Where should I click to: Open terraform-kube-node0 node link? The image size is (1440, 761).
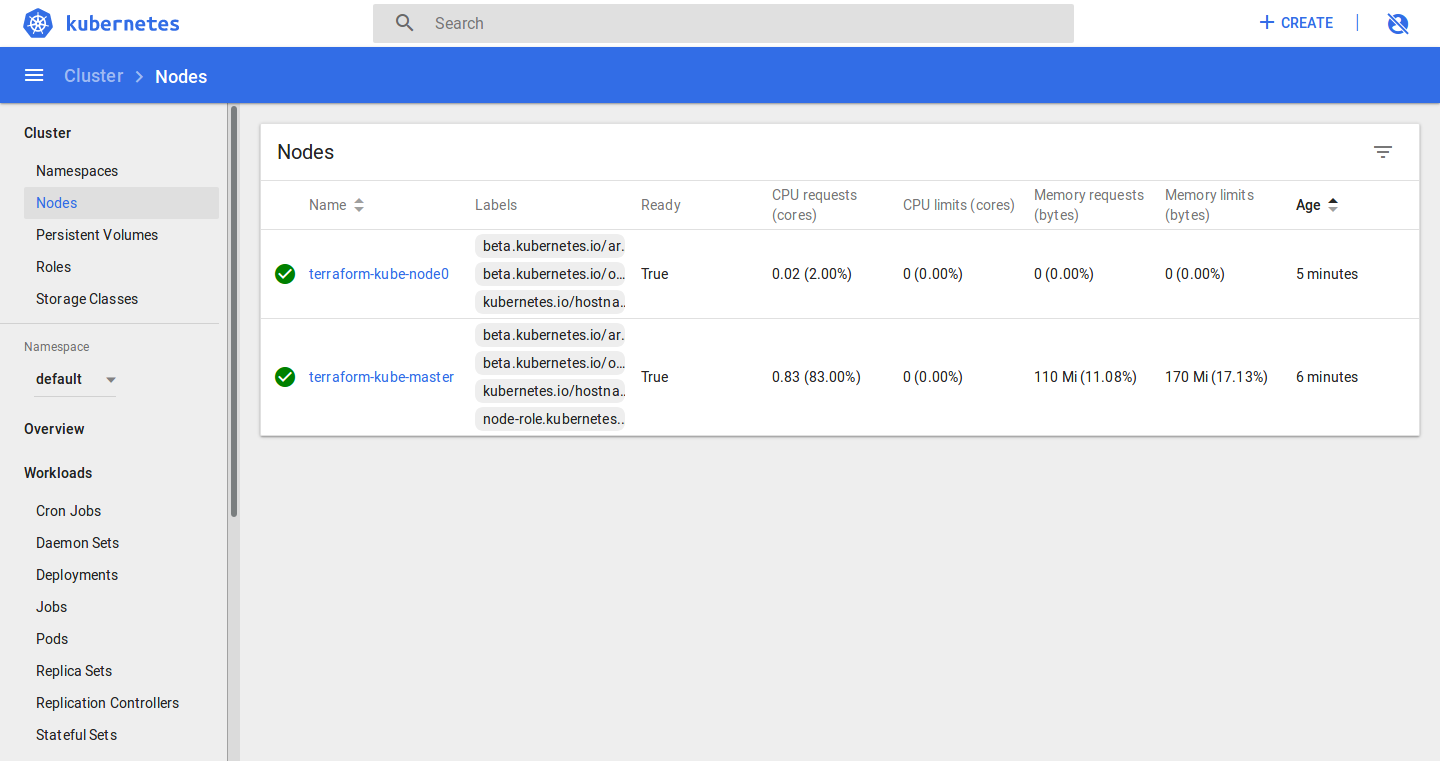click(379, 274)
